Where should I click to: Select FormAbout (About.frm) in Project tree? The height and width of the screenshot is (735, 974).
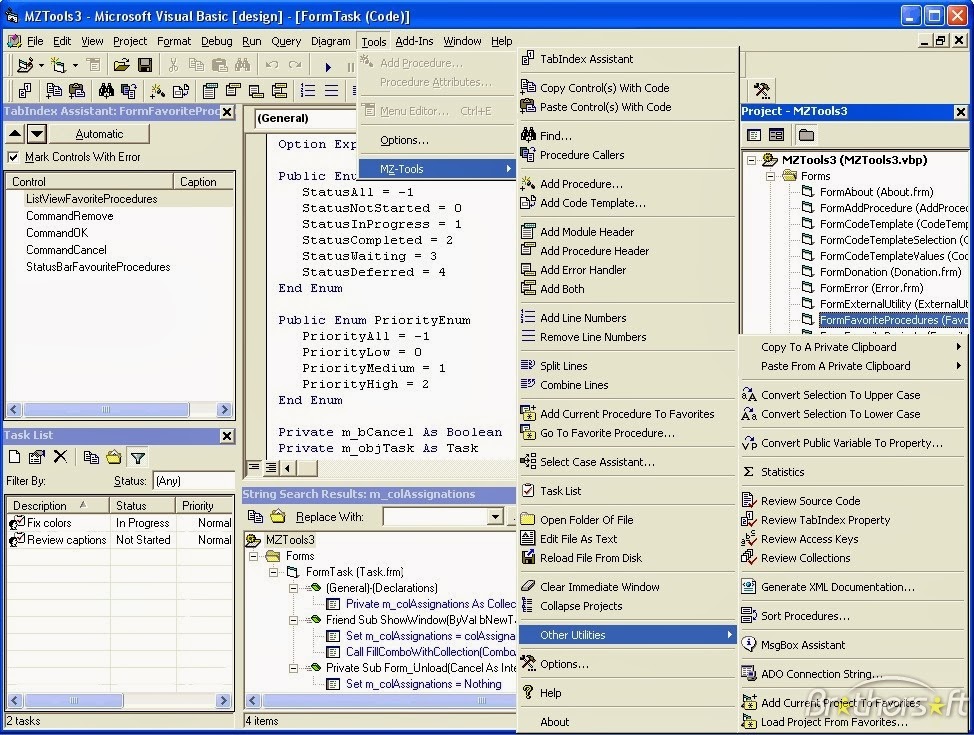coord(876,192)
